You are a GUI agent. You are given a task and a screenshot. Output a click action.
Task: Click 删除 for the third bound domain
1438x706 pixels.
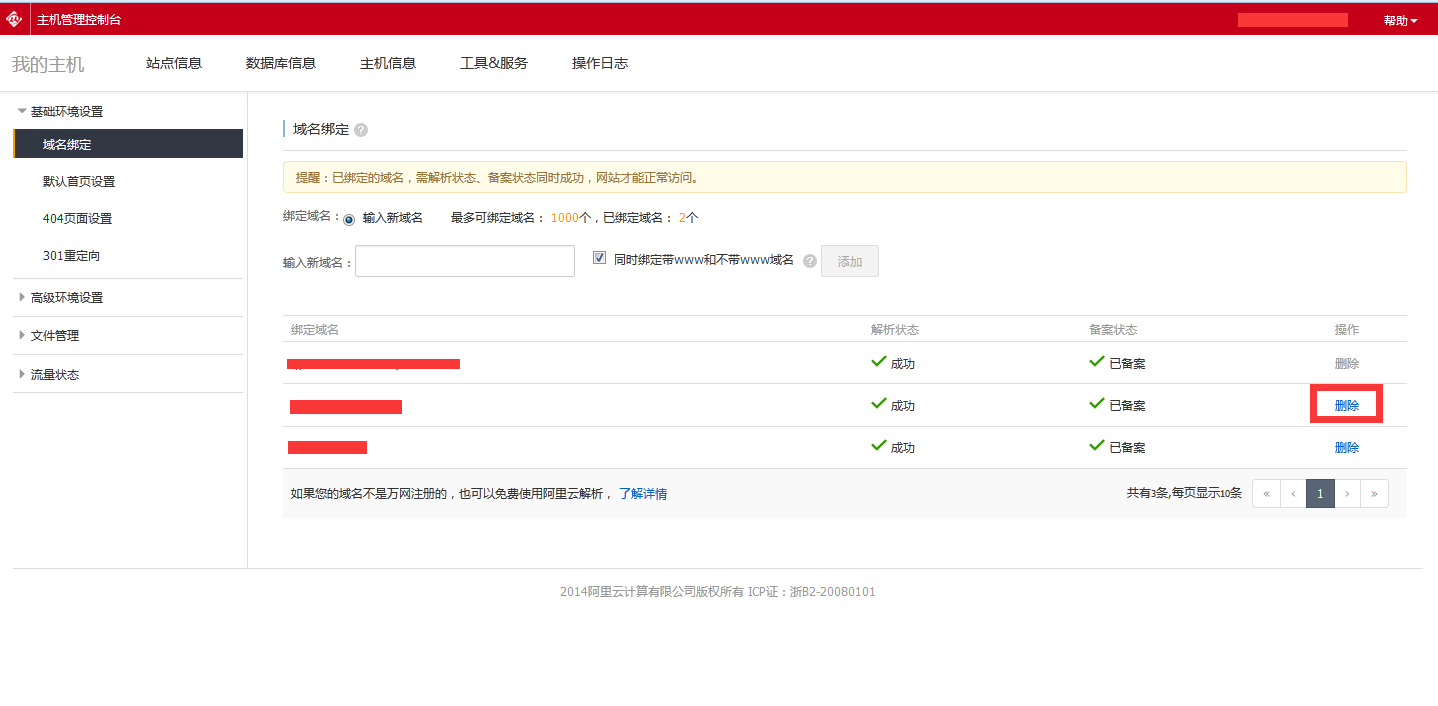[x=1346, y=448]
